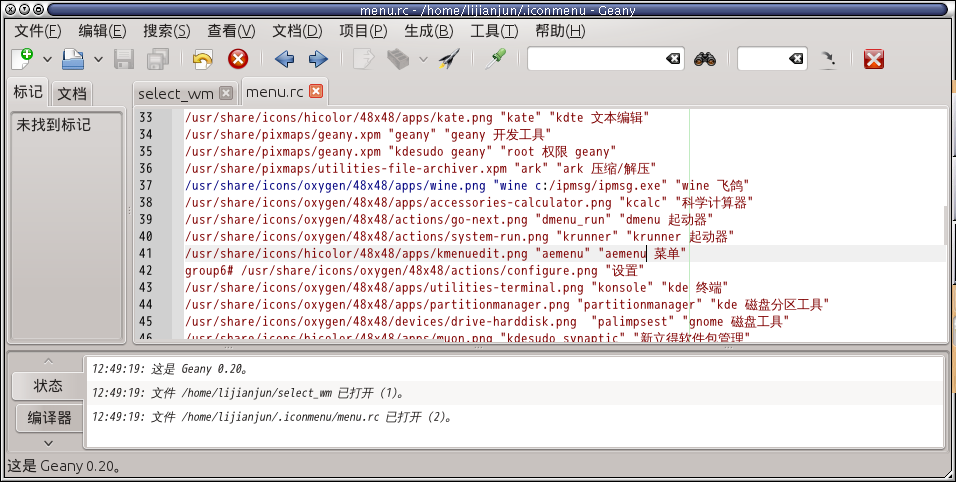The height and width of the screenshot is (482, 956).
Task: Open the 文档(D) menu
Action: tap(297, 31)
